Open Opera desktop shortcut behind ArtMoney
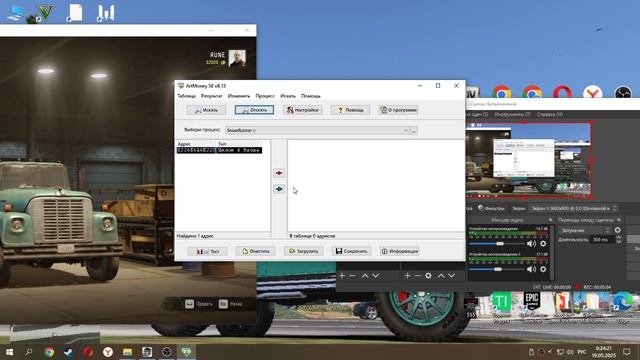Image resolution: width=640 pixels, height=360 pixels. click(562, 92)
